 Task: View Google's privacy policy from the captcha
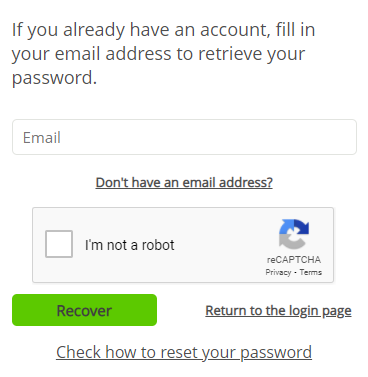(278, 272)
